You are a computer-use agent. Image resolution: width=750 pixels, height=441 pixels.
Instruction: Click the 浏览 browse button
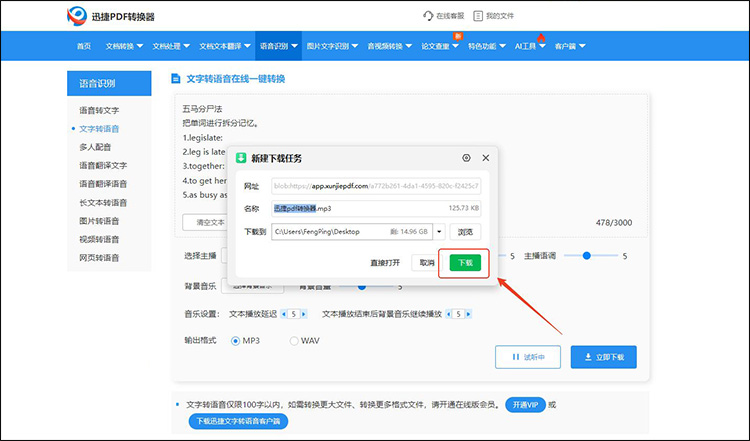click(465, 232)
